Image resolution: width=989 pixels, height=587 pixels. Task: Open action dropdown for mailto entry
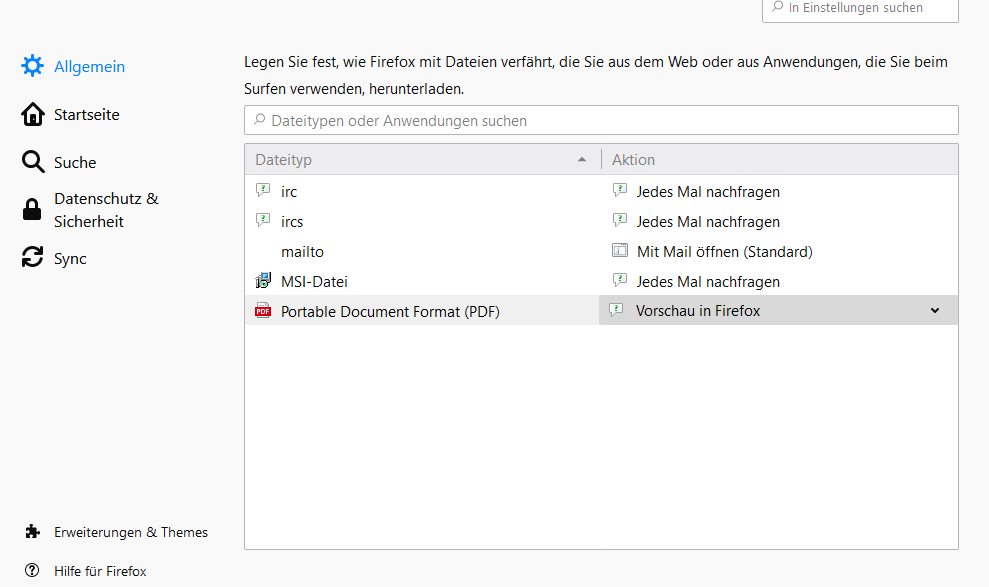click(x=778, y=251)
